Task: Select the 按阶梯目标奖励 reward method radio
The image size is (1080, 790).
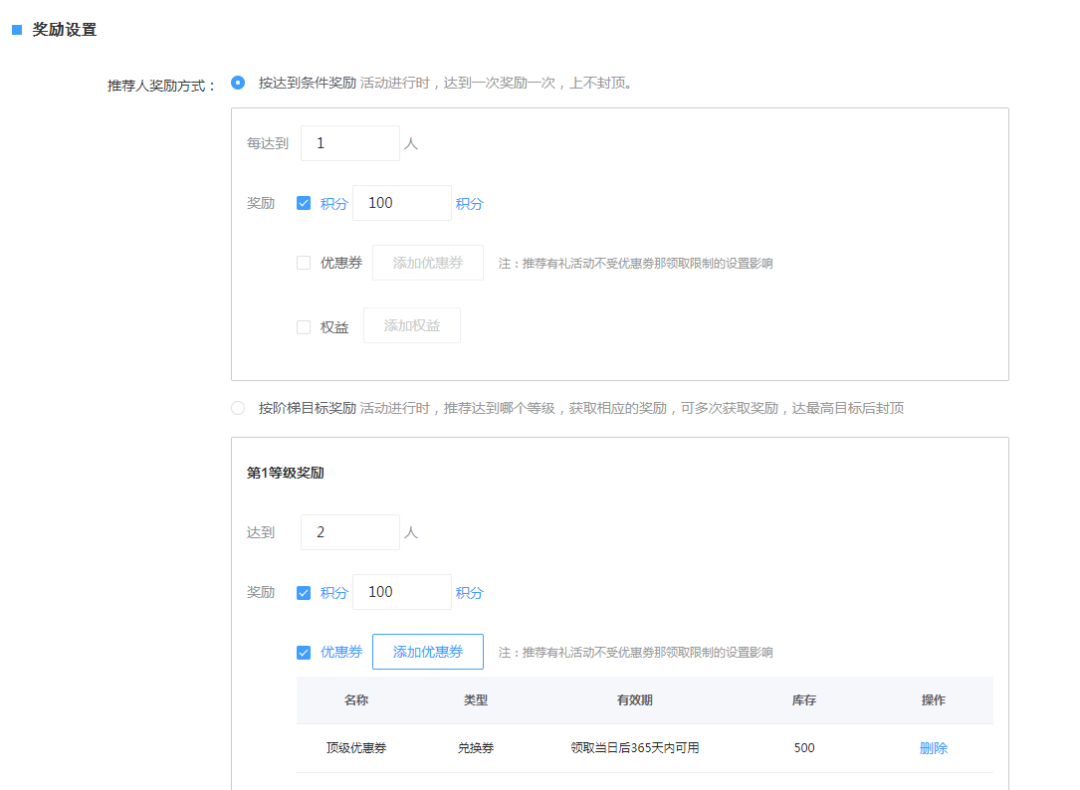Action: 238,407
